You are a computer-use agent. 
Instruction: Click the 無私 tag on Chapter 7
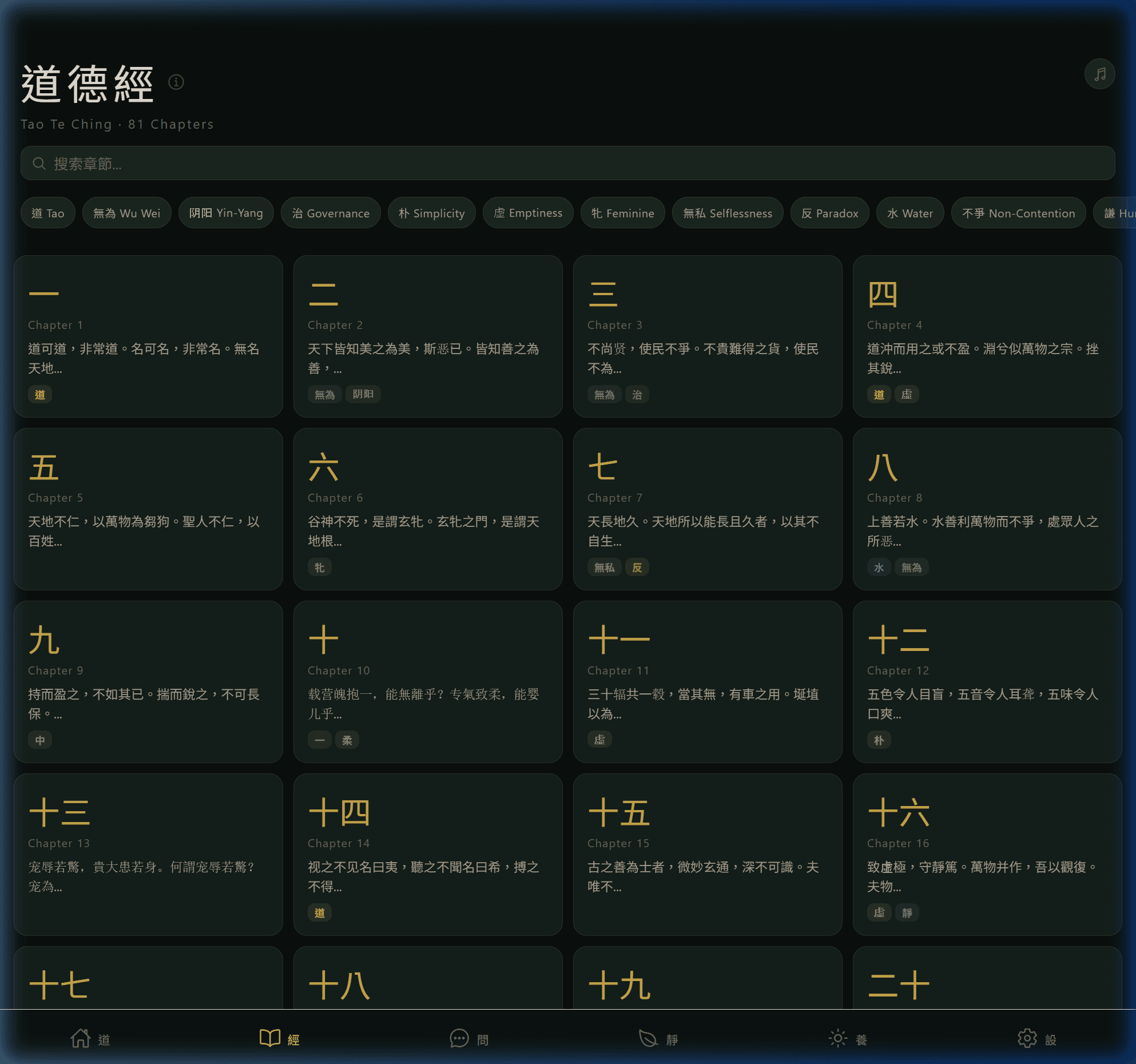point(605,567)
